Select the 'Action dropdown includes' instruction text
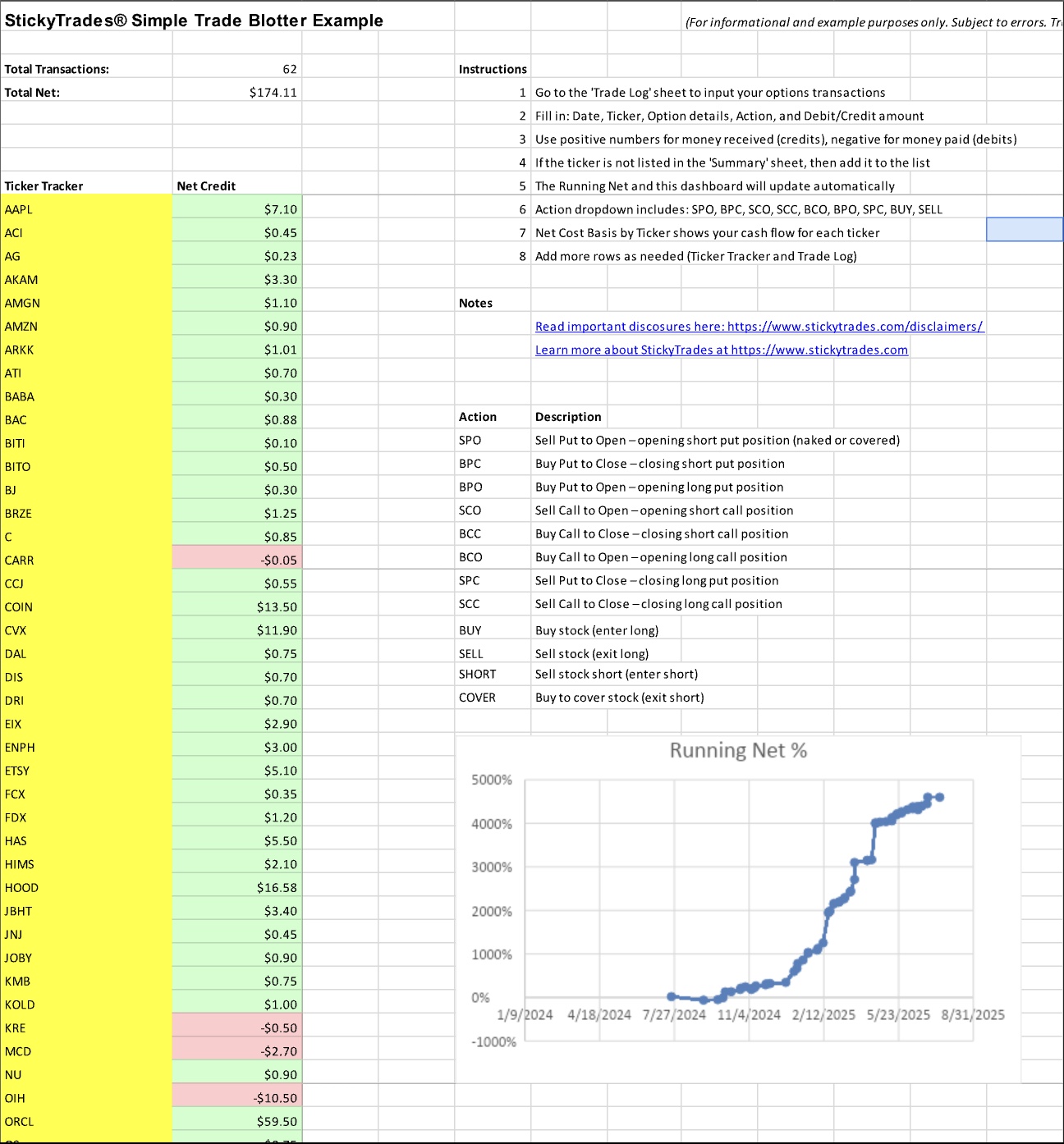 pos(739,209)
